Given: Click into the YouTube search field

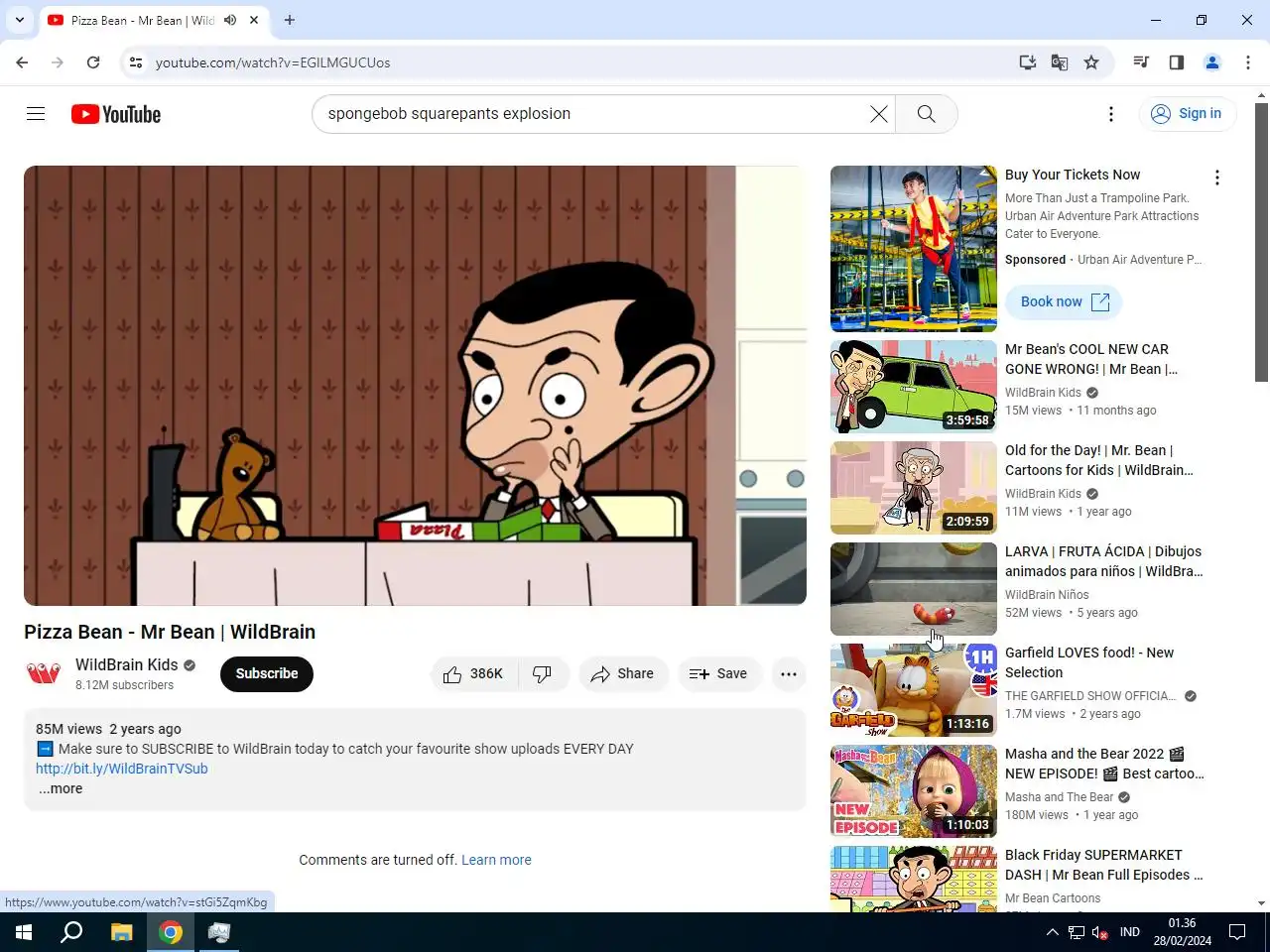Looking at the screenshot, I should (593, 114).
